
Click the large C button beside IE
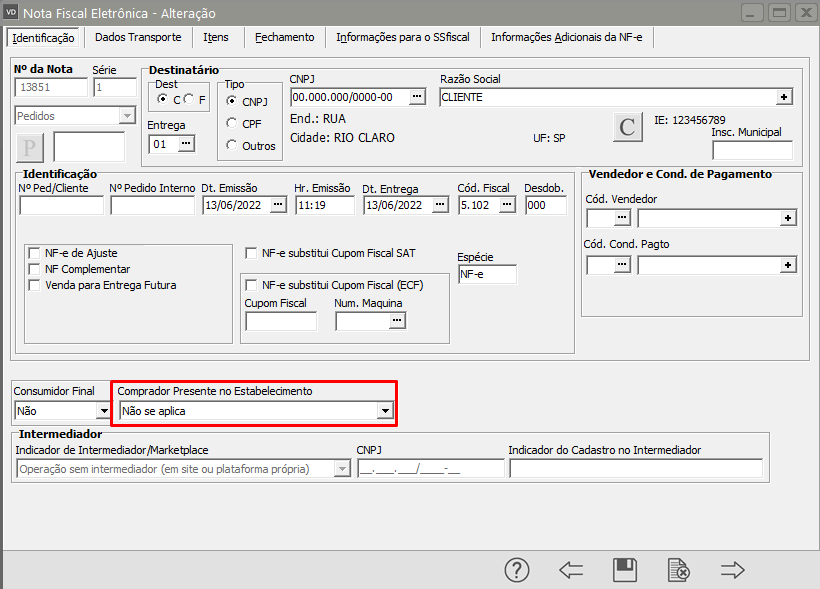tap(627, 128)
